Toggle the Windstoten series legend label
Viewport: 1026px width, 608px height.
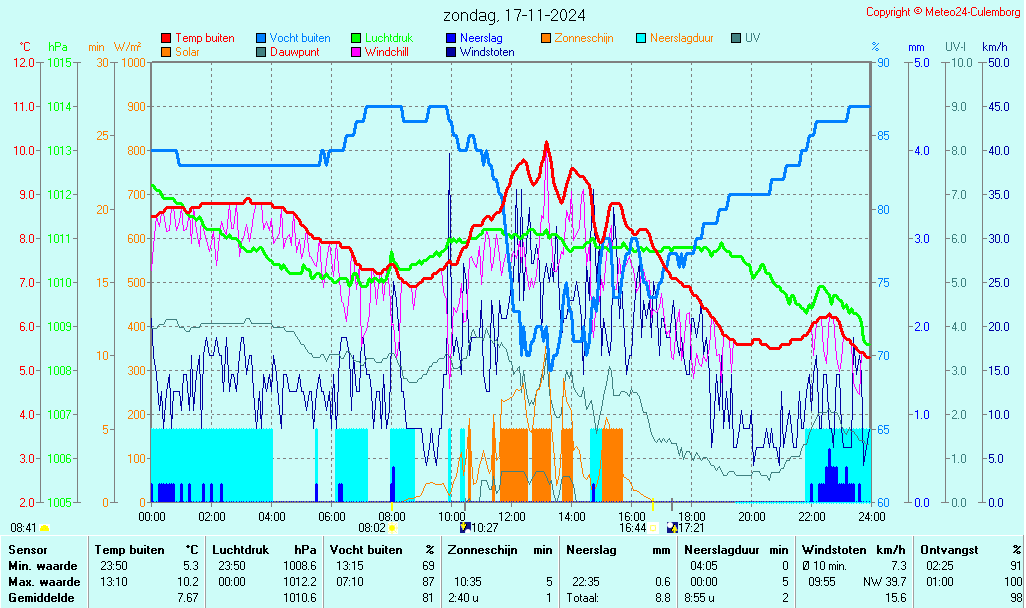(x=487, y=52)
